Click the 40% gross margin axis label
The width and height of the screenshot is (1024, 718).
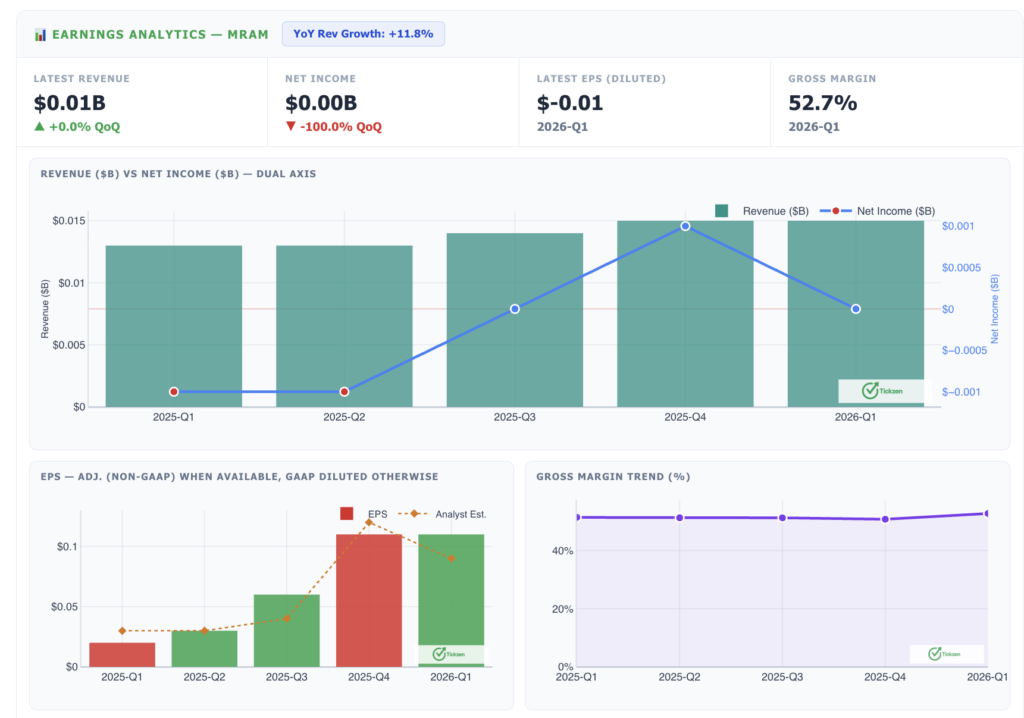(x=562, y=551)
